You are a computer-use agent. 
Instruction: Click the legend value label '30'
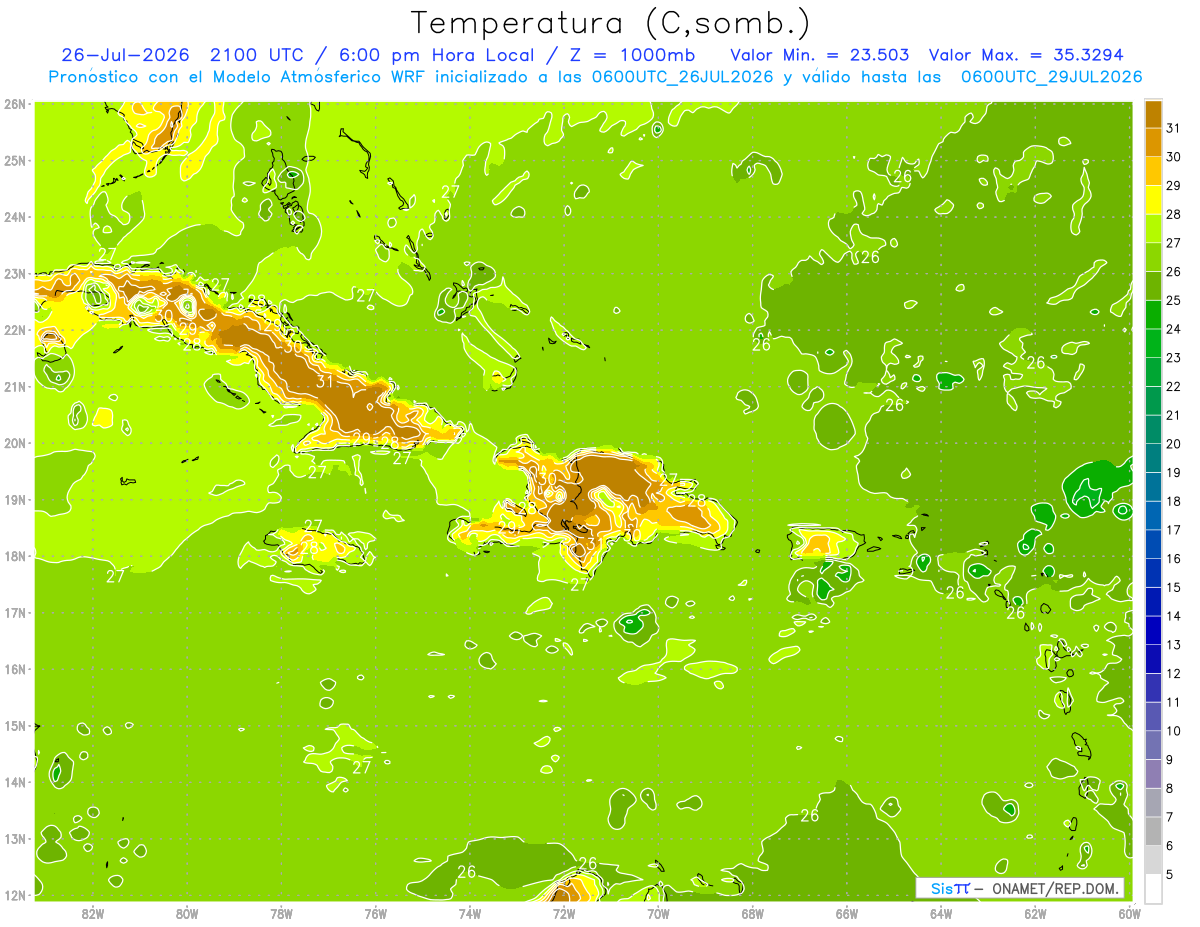click(1174, 157)
